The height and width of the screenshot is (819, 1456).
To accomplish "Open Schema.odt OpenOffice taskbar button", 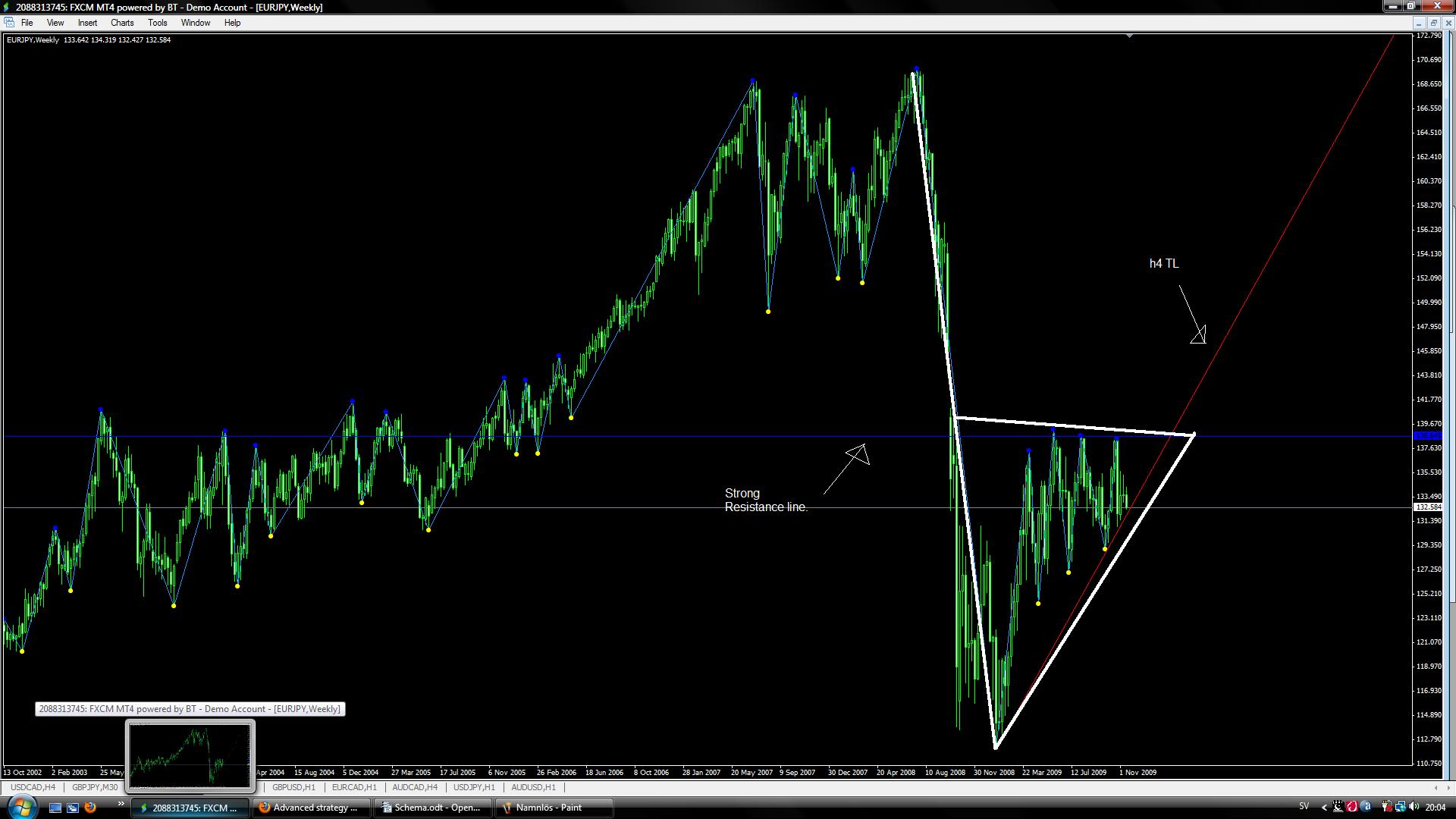I will 431,808.
